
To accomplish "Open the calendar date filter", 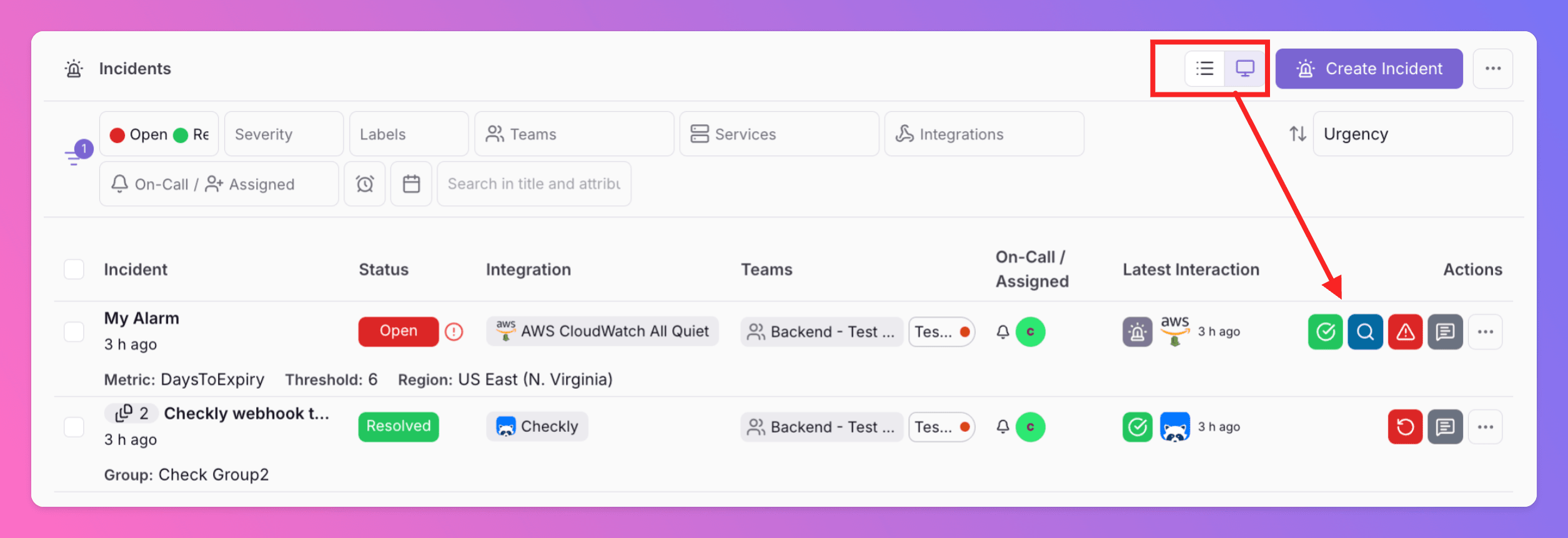I will [411, 184].
